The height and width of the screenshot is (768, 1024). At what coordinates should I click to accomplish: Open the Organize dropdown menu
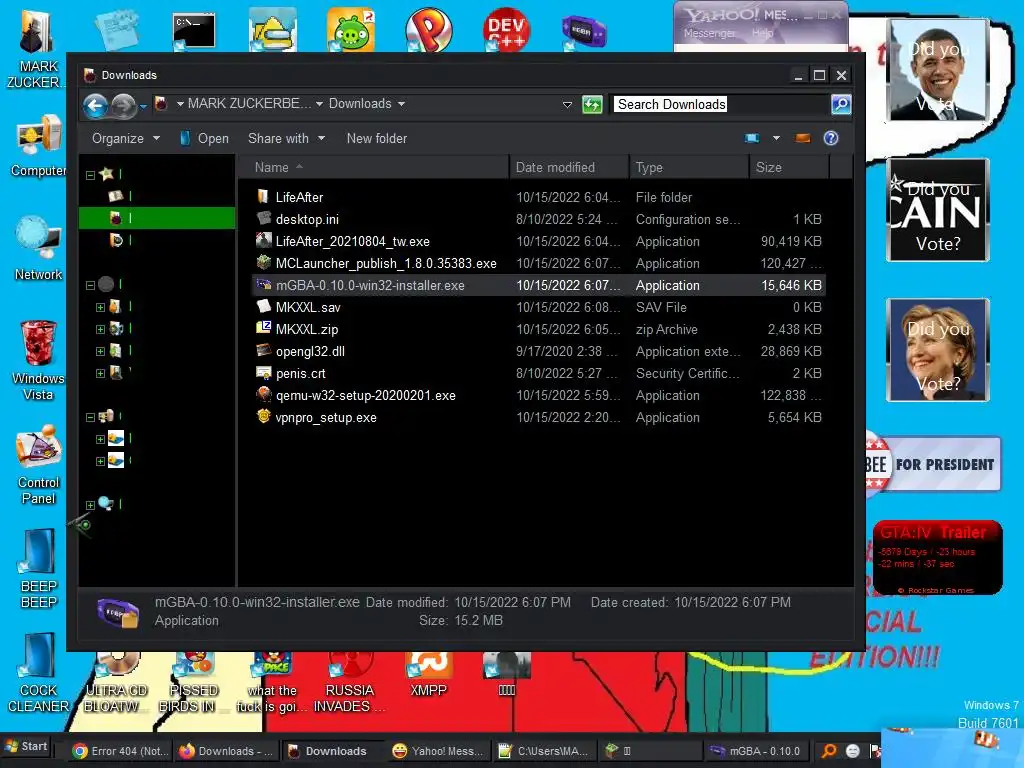tap(125, 138)
